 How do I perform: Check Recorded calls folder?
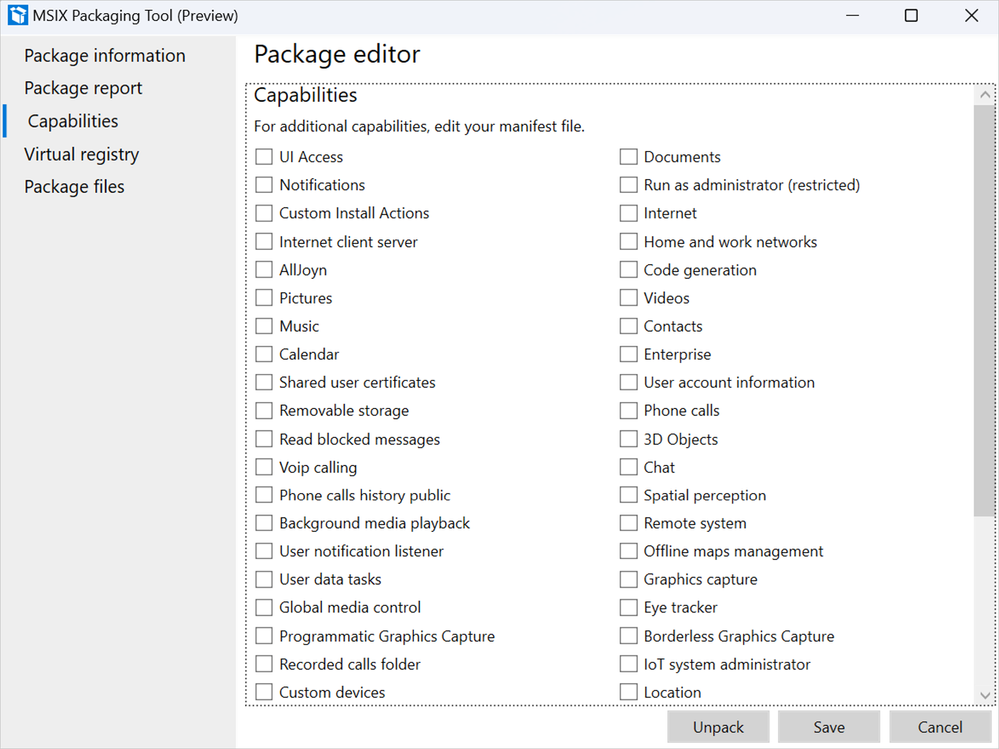[x=264, y=664]
